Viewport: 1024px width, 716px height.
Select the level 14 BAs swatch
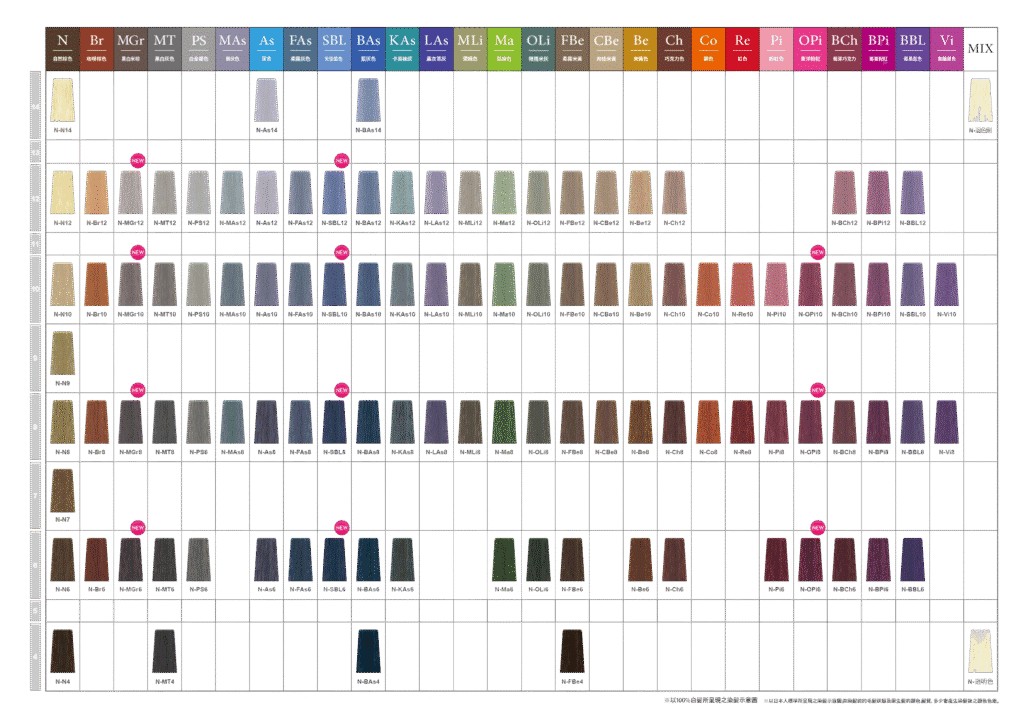368,100
